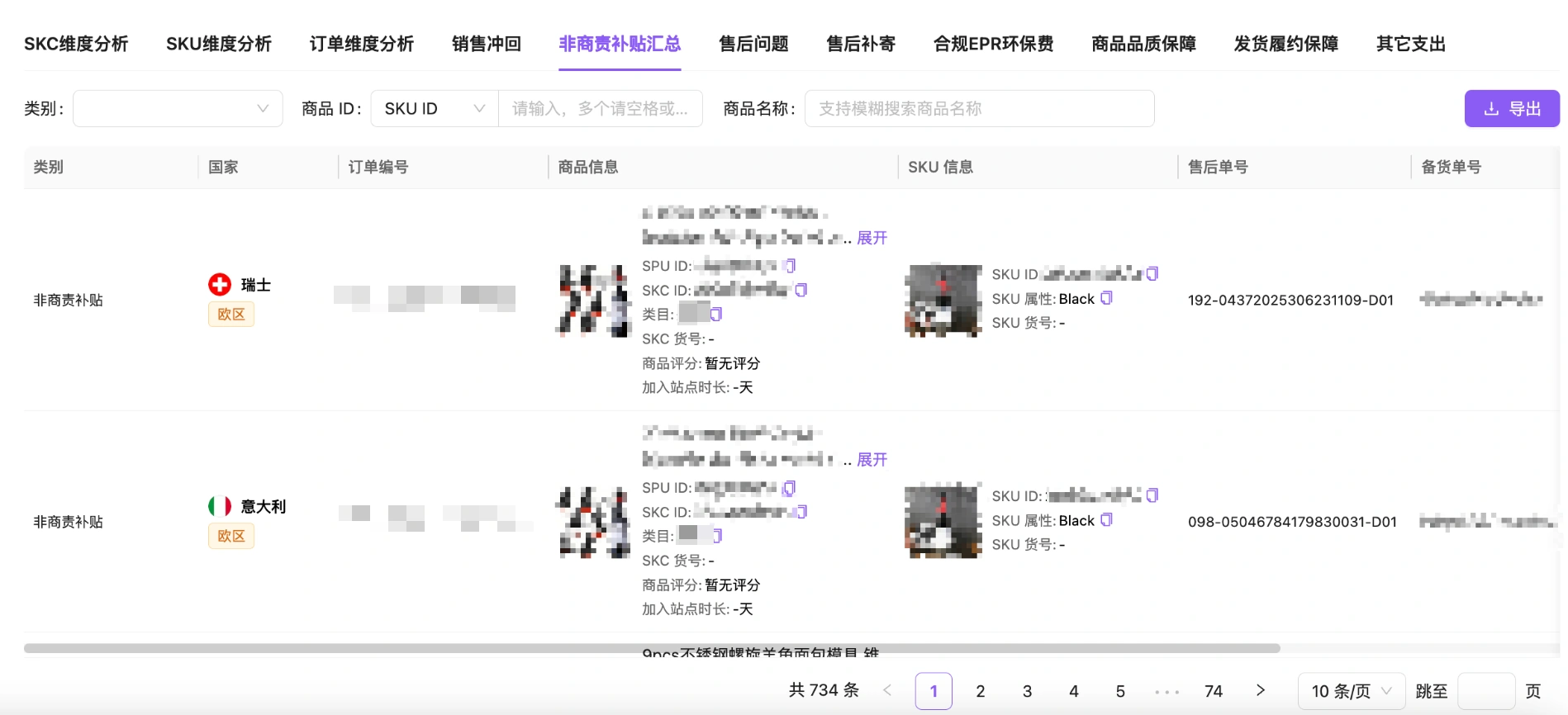Switch to SKU维度分析 tab
The height and width of the screenshot is (715, 1568).
[x=219, y=44]
